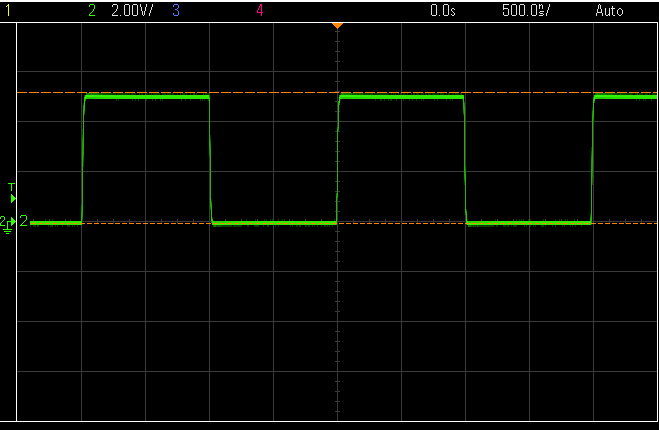
Task: Select the pink channel 4 indicator
Action: (x=260, y=11)
